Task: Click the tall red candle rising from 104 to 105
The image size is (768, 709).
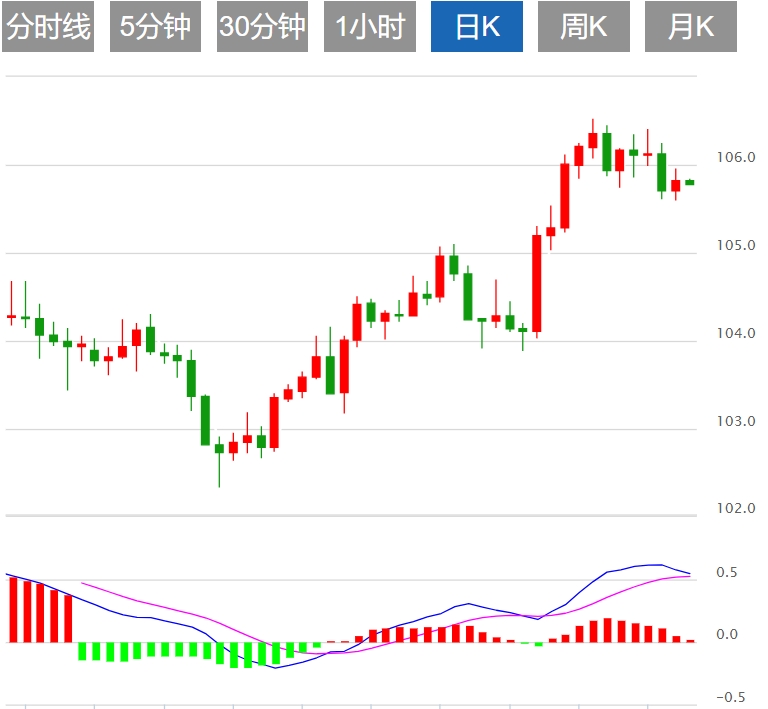Action: [x=537, y=284]
